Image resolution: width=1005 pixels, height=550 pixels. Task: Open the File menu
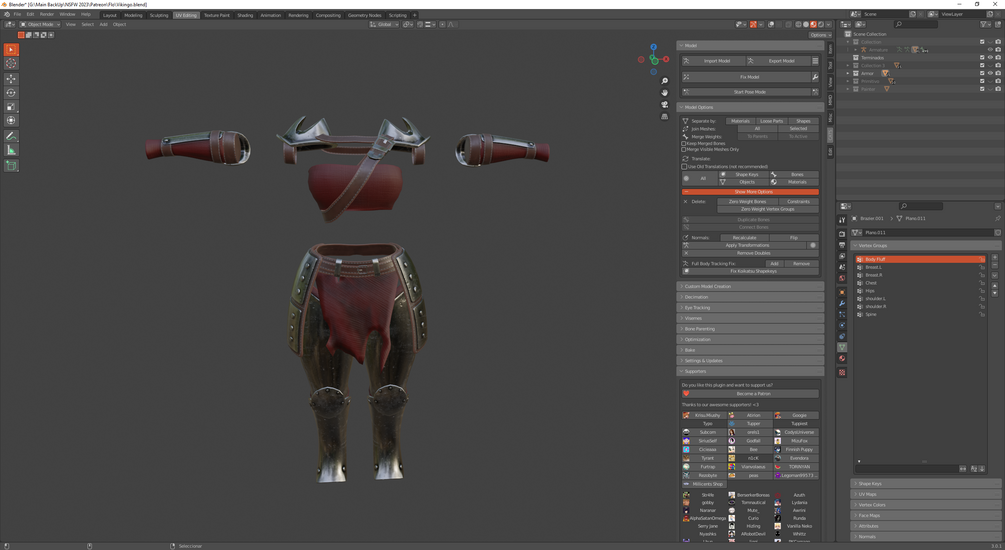(17, 14)
